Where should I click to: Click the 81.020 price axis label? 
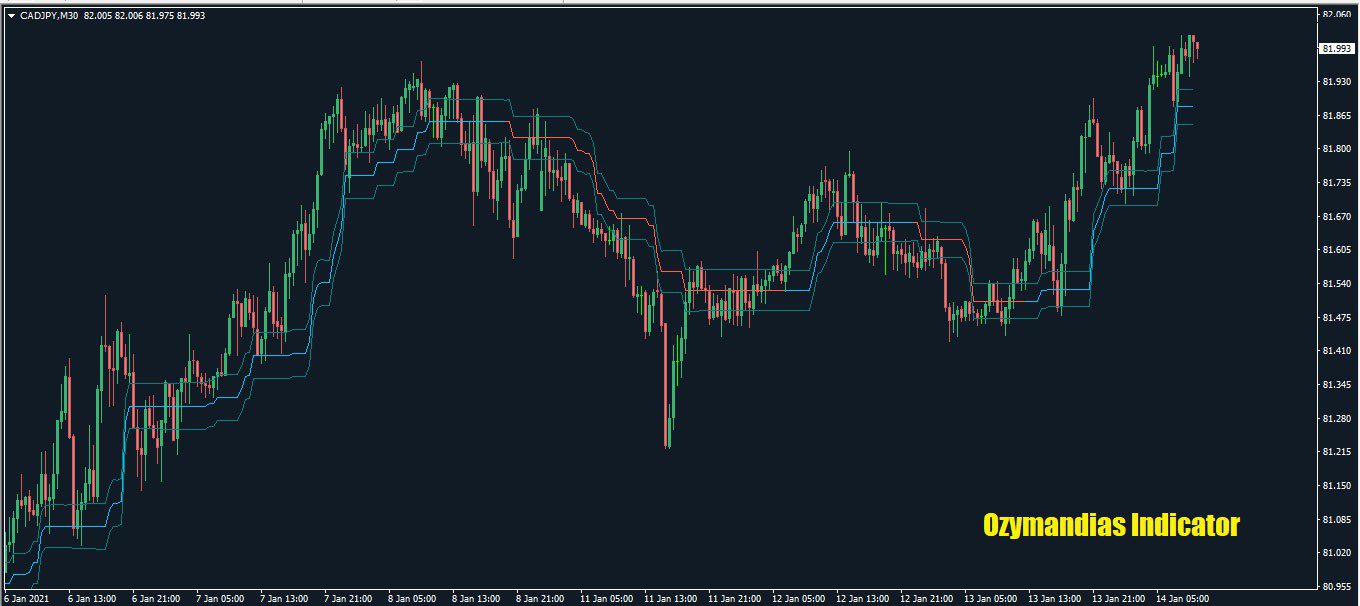[x=1337, y=553]
